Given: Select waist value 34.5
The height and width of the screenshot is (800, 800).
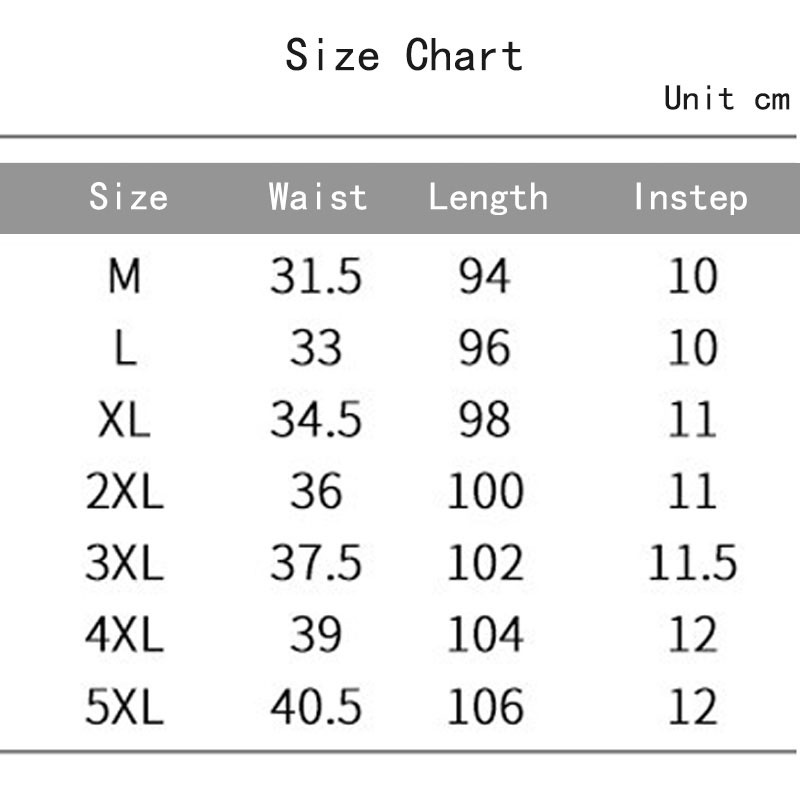Looking at the screenshot, I should click(x=315, y=420).
